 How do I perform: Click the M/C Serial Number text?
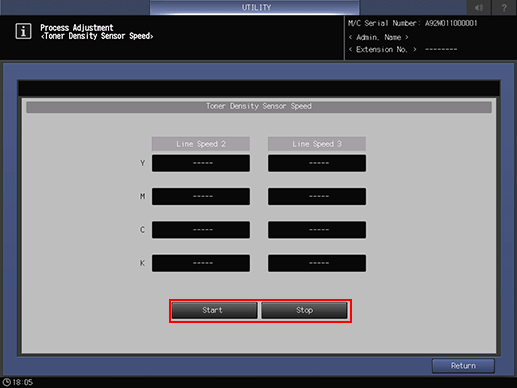pyautogui.click(x=413, y=23)
